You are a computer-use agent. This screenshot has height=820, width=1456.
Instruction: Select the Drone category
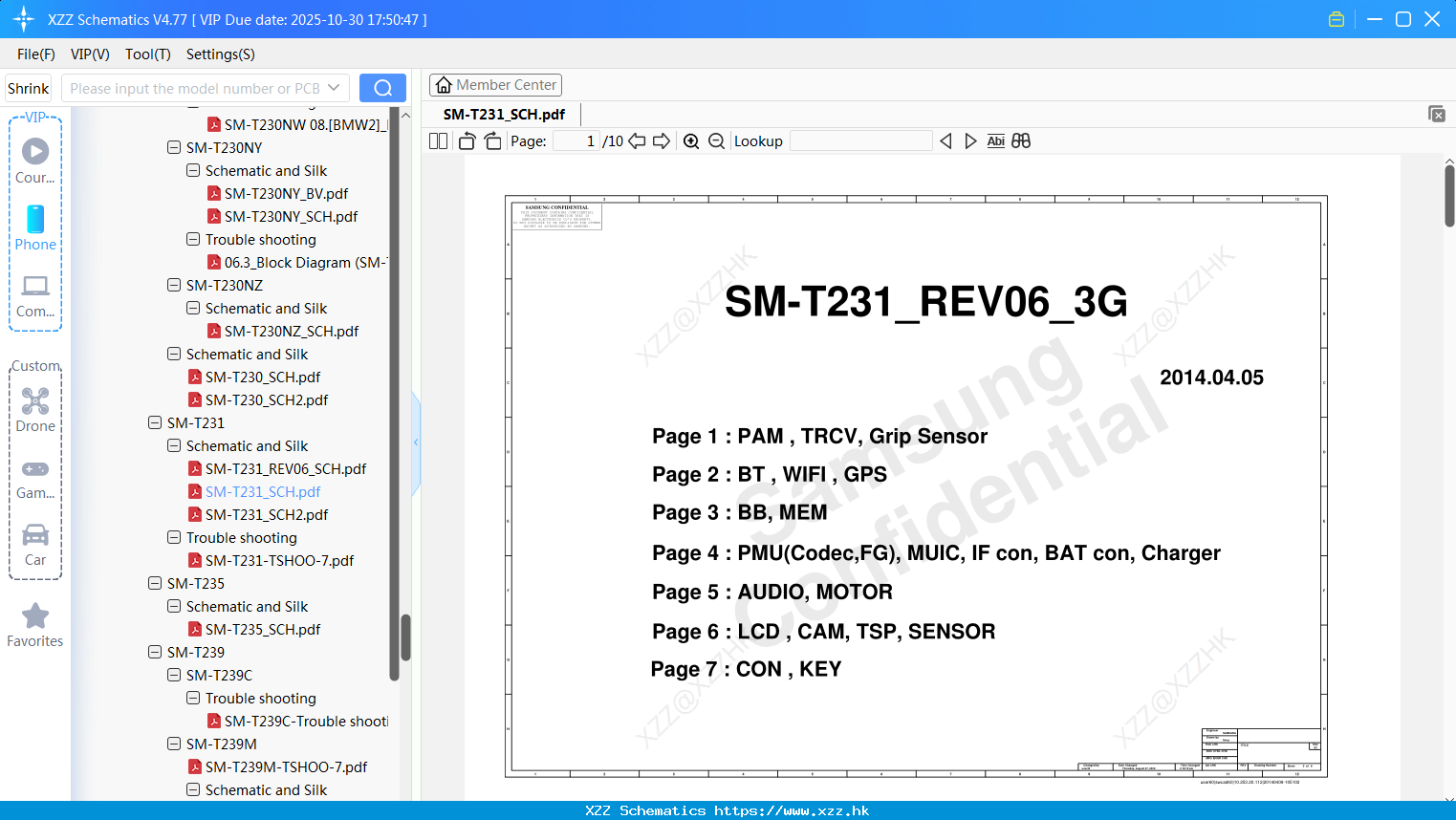click(35, 410)
